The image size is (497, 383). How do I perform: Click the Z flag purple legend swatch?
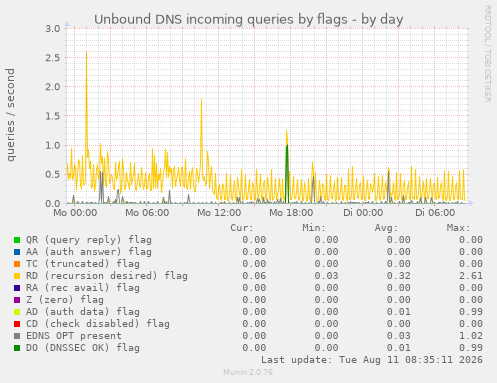pos(17,300)
